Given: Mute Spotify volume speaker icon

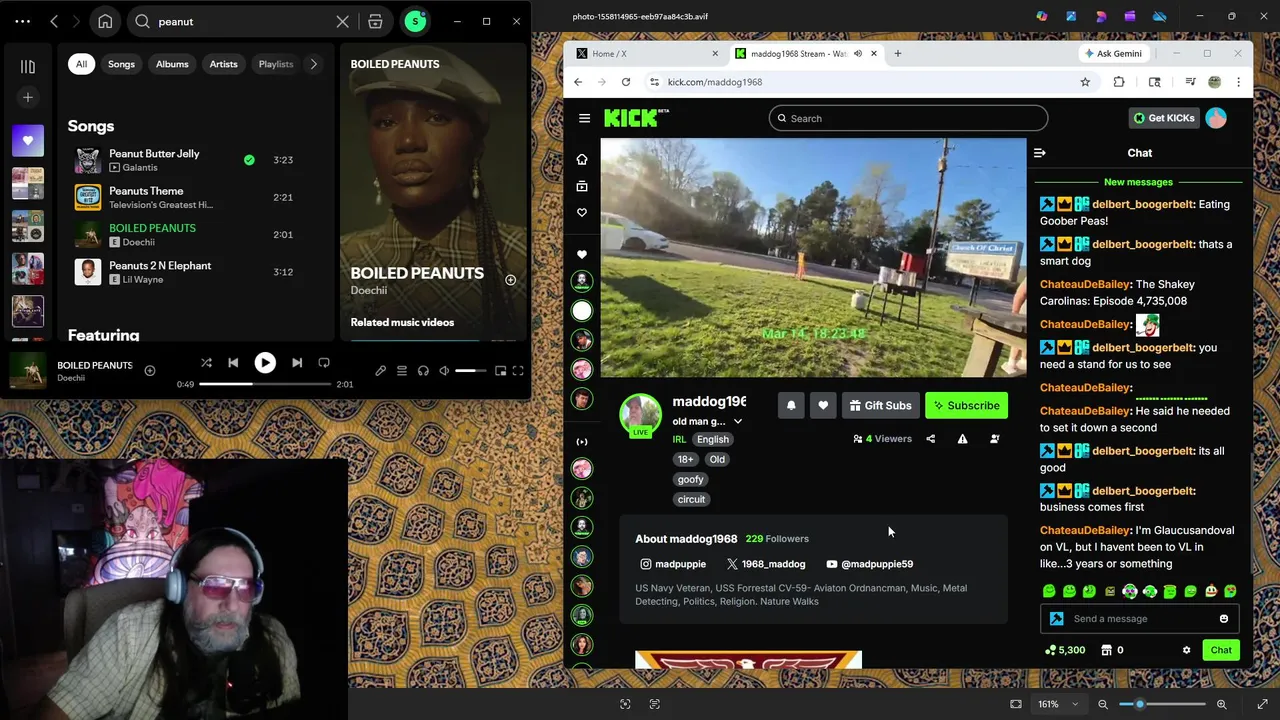Looking at the screenshot, I should pyautogui.click(x=444, y=371).
